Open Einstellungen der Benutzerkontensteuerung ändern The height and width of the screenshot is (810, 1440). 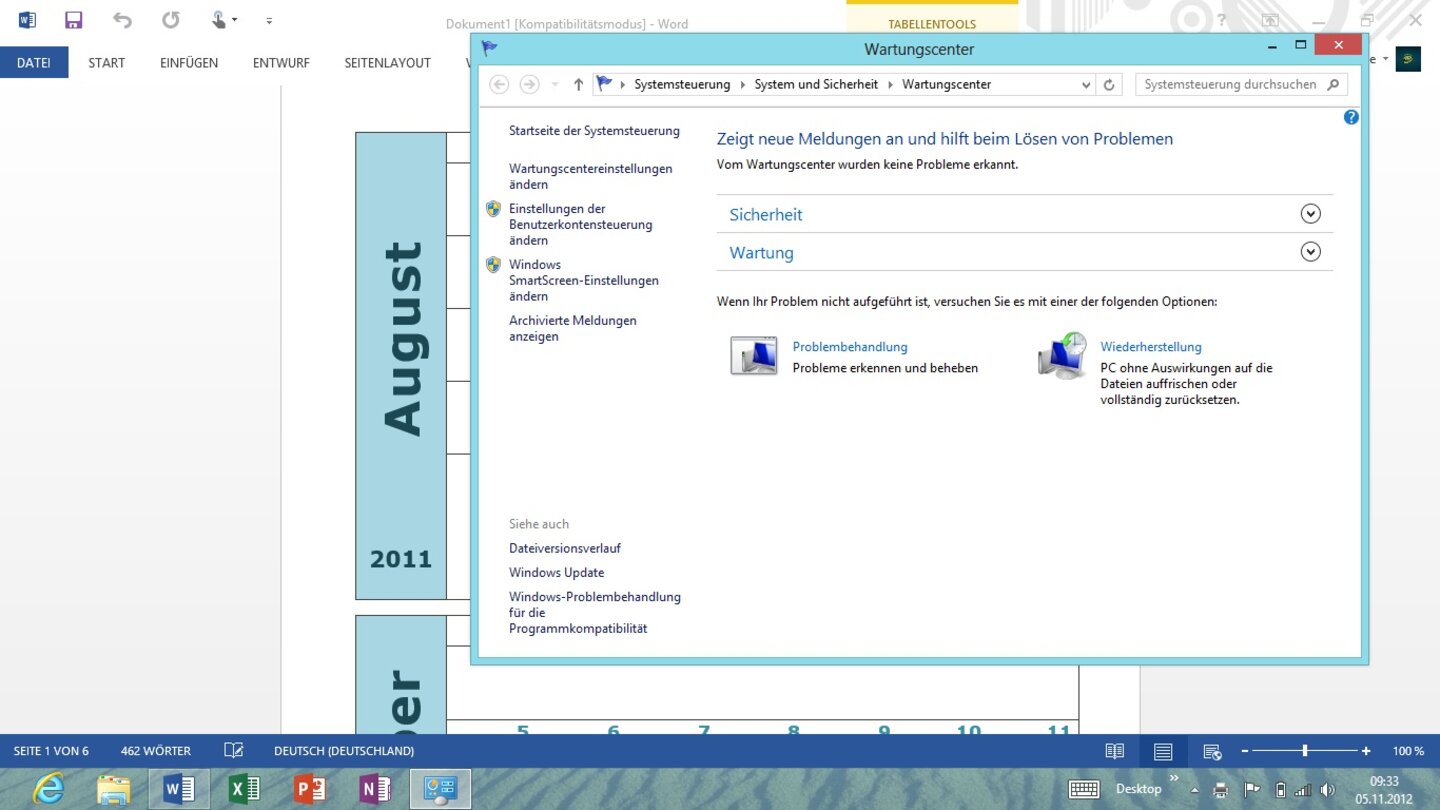pos(580,225)
